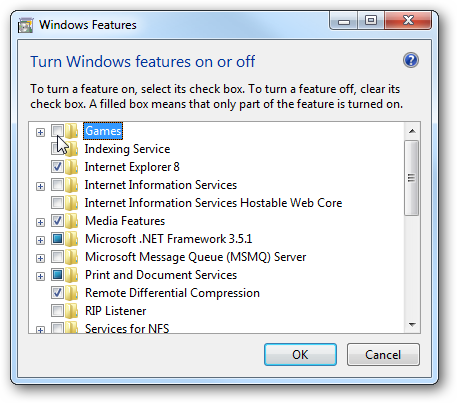The width and height of the screenshot is (457, 403).
Task: Enable the Indexing Service checkbox
Action: [57, 148]
